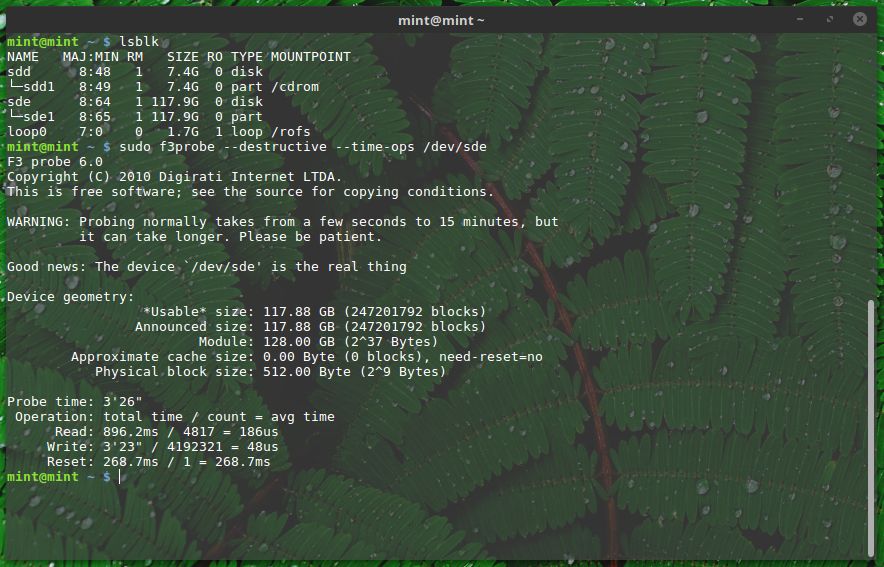
Task: Click the 'F3 probe 6.0' line
Action: [x=55, y=162]
